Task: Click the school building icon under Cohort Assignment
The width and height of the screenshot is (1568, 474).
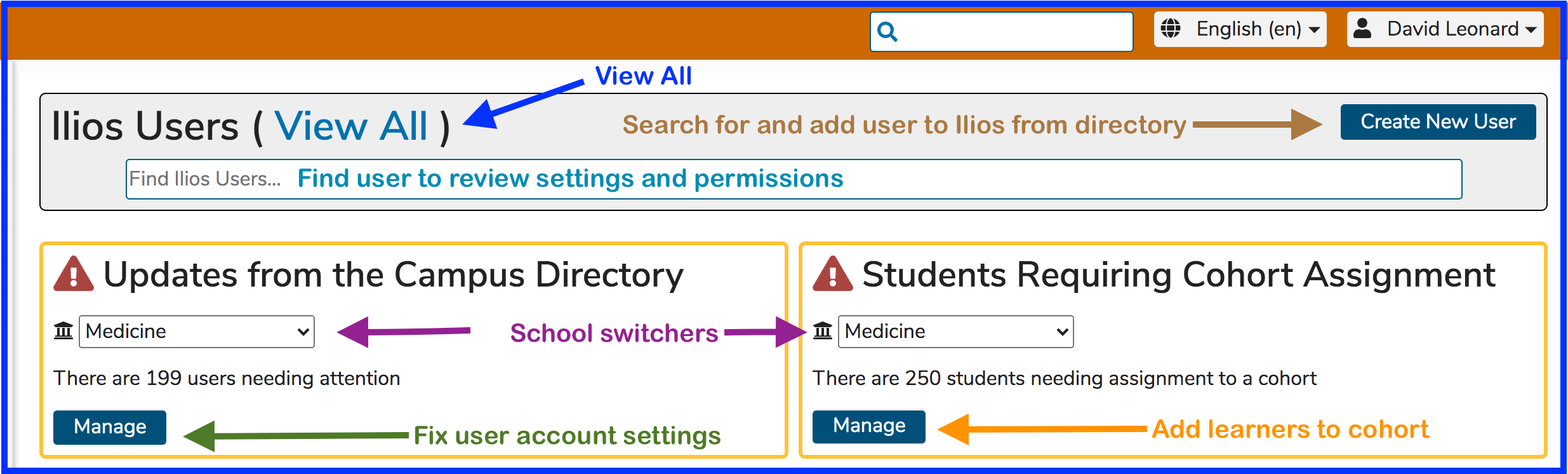Action: tap(823, 331)
